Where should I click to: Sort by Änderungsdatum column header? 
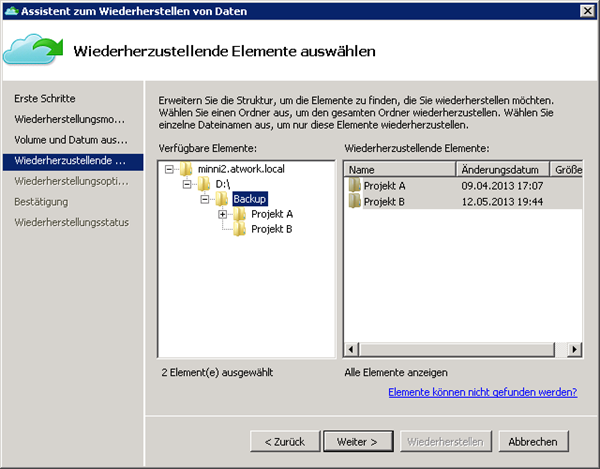[x=502, y=169]
